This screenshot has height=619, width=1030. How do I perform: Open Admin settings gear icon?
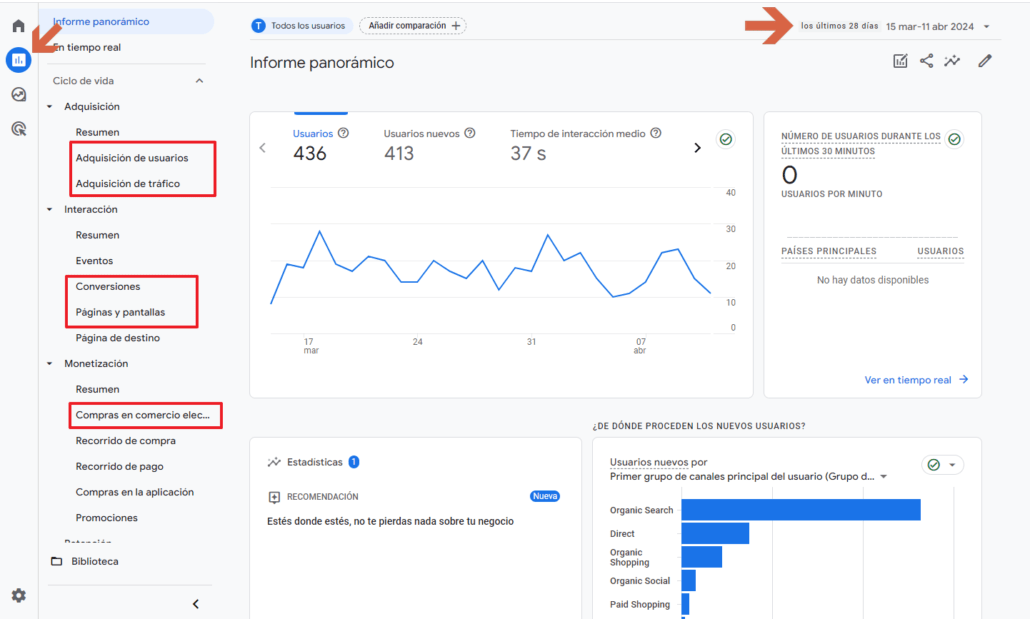[x=18, y=596]
